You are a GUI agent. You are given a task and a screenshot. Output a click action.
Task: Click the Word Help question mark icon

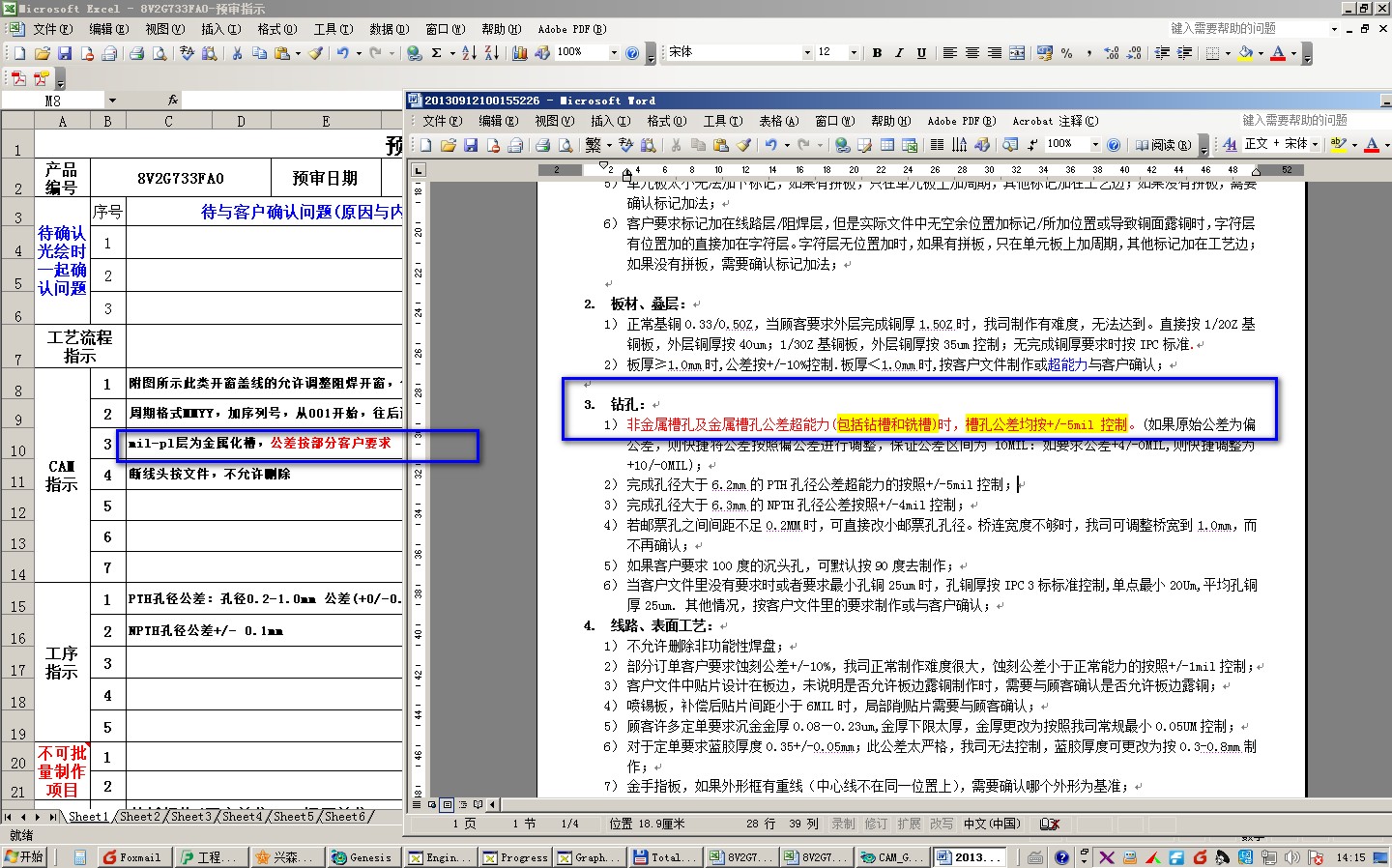1114,145
